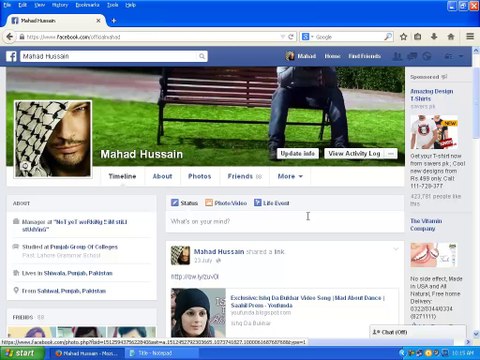This screenshot has height=360, width=480.
Task: Click the Windows Start button
Action: point(21,353)
